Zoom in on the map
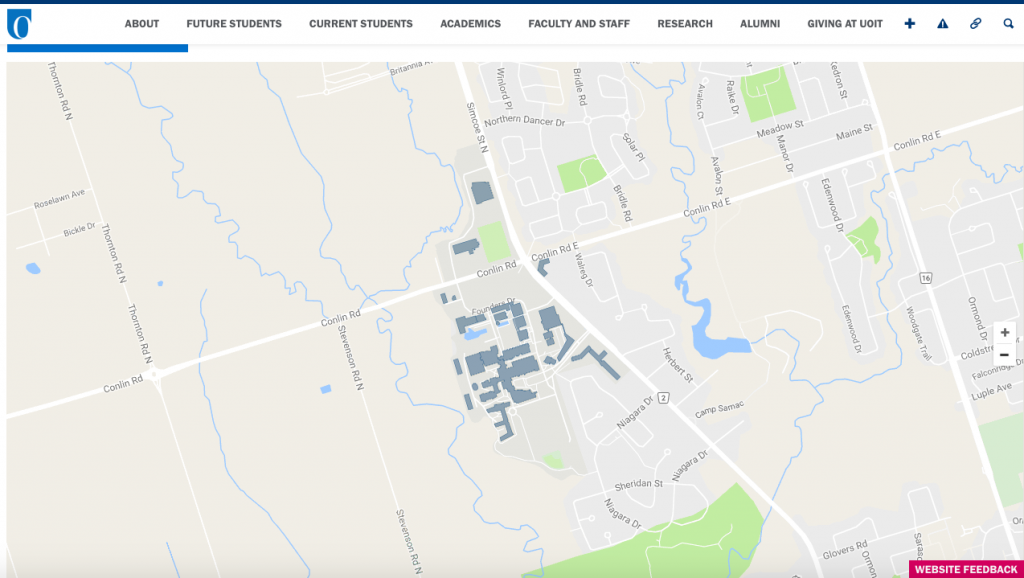 click(1004, 332)
